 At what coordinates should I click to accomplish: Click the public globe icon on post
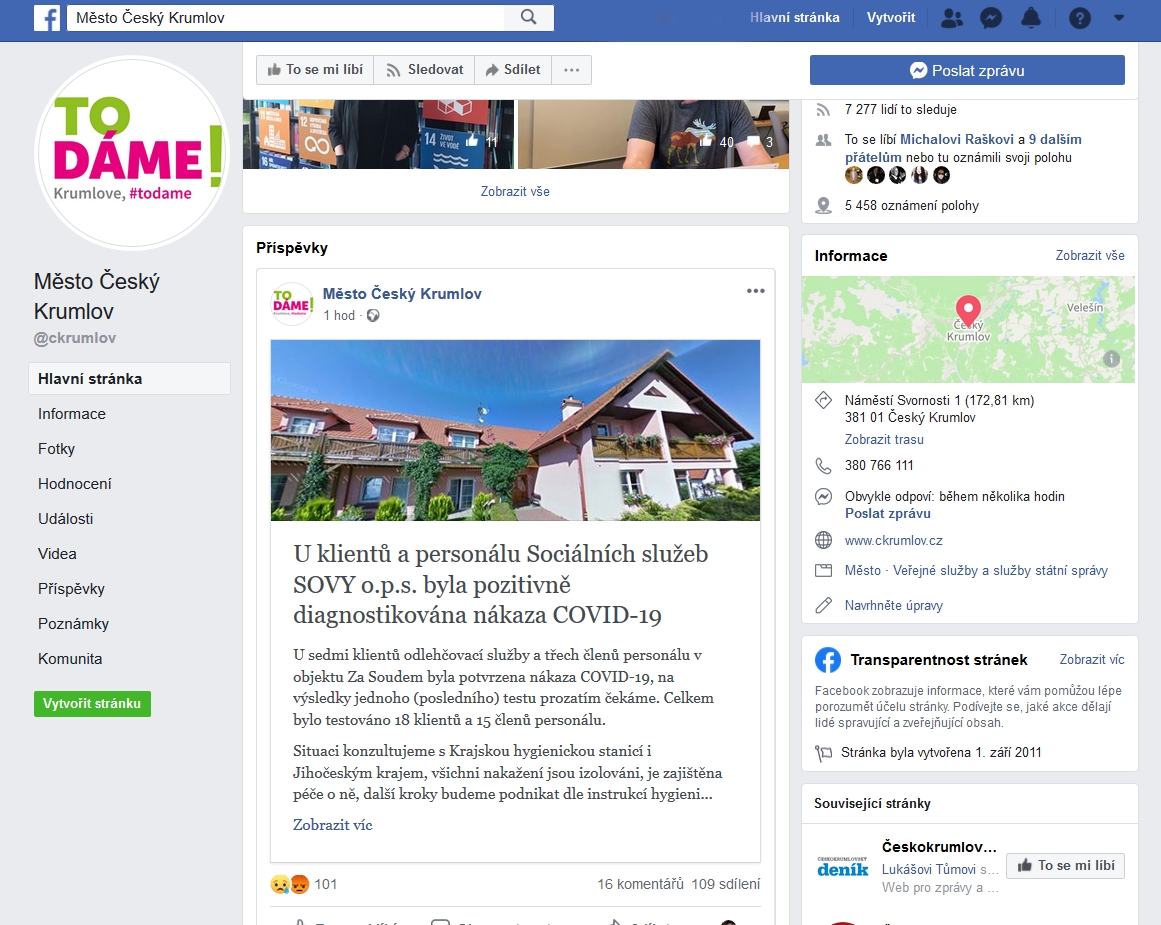[x=373, y=315]
